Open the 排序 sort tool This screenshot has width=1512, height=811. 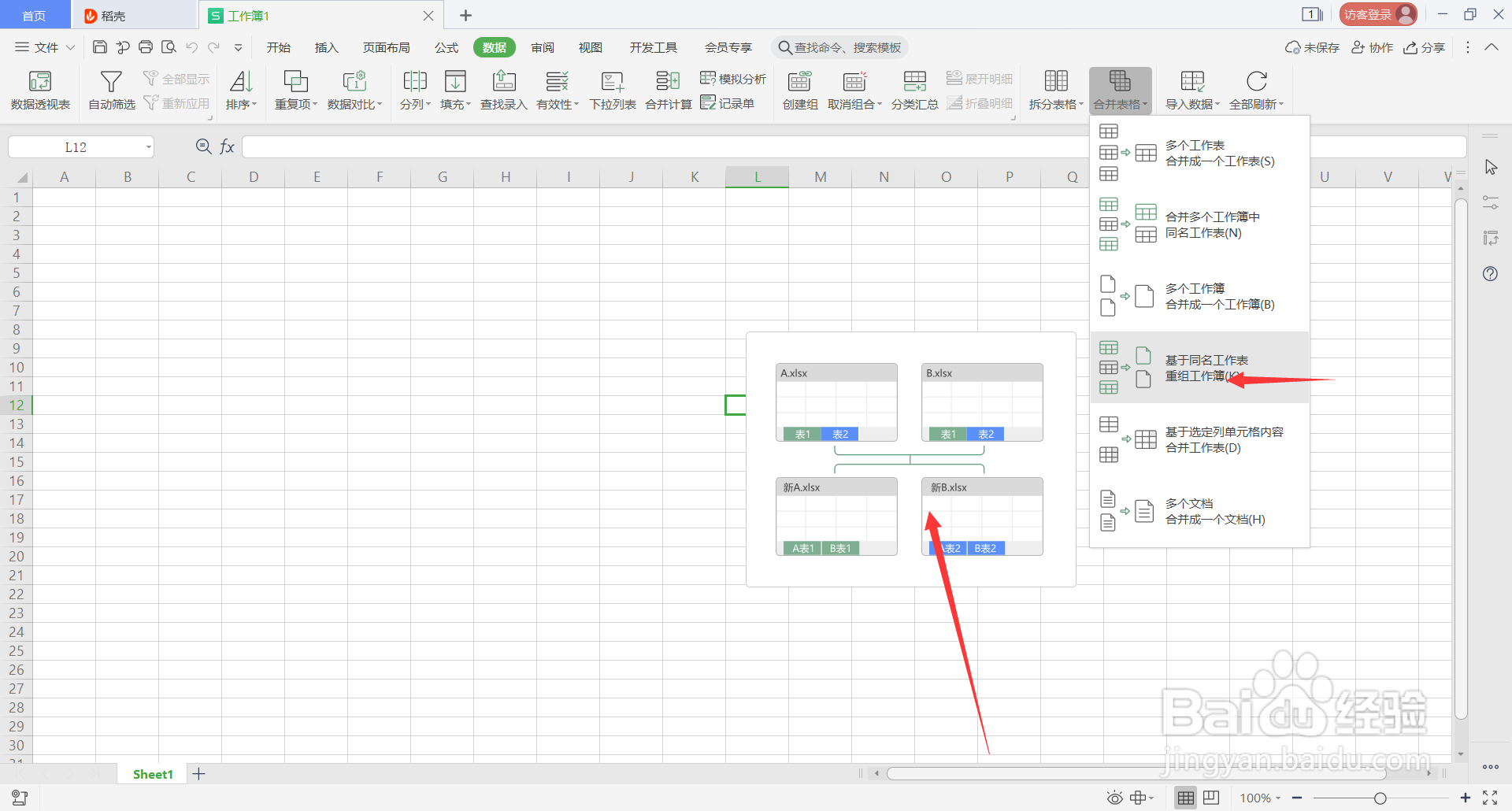(x=241, y=91)
